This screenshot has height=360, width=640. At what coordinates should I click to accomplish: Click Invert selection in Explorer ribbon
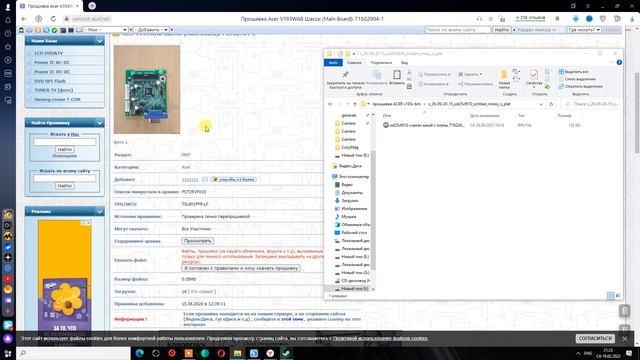580,87
